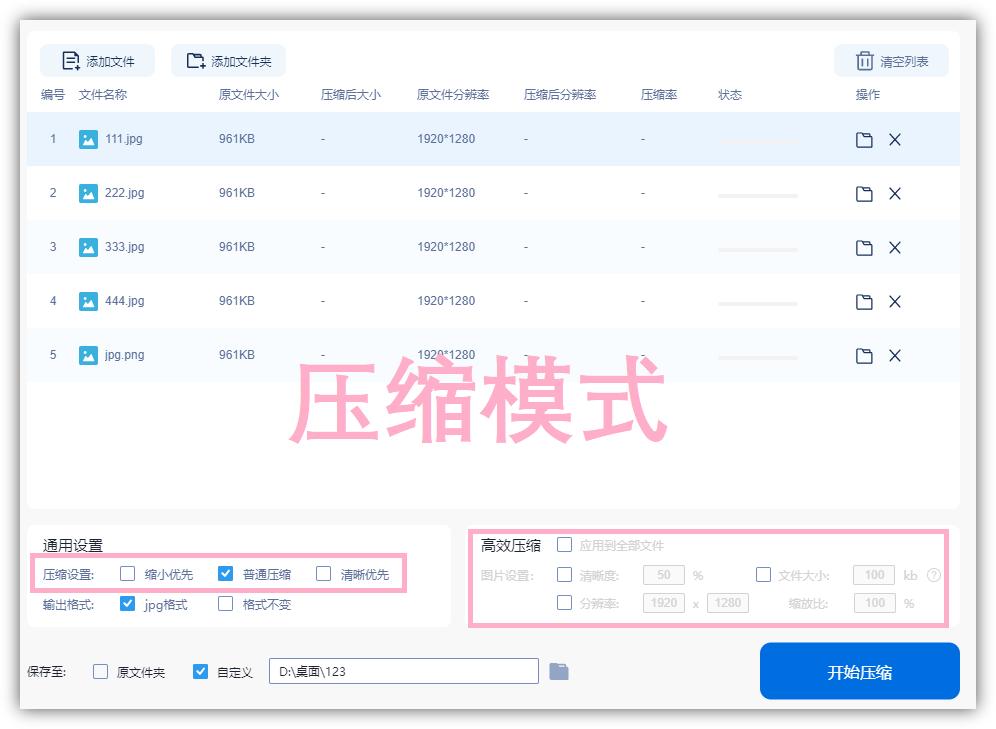
Task: Click the help question mark icon
Action: 934,575
